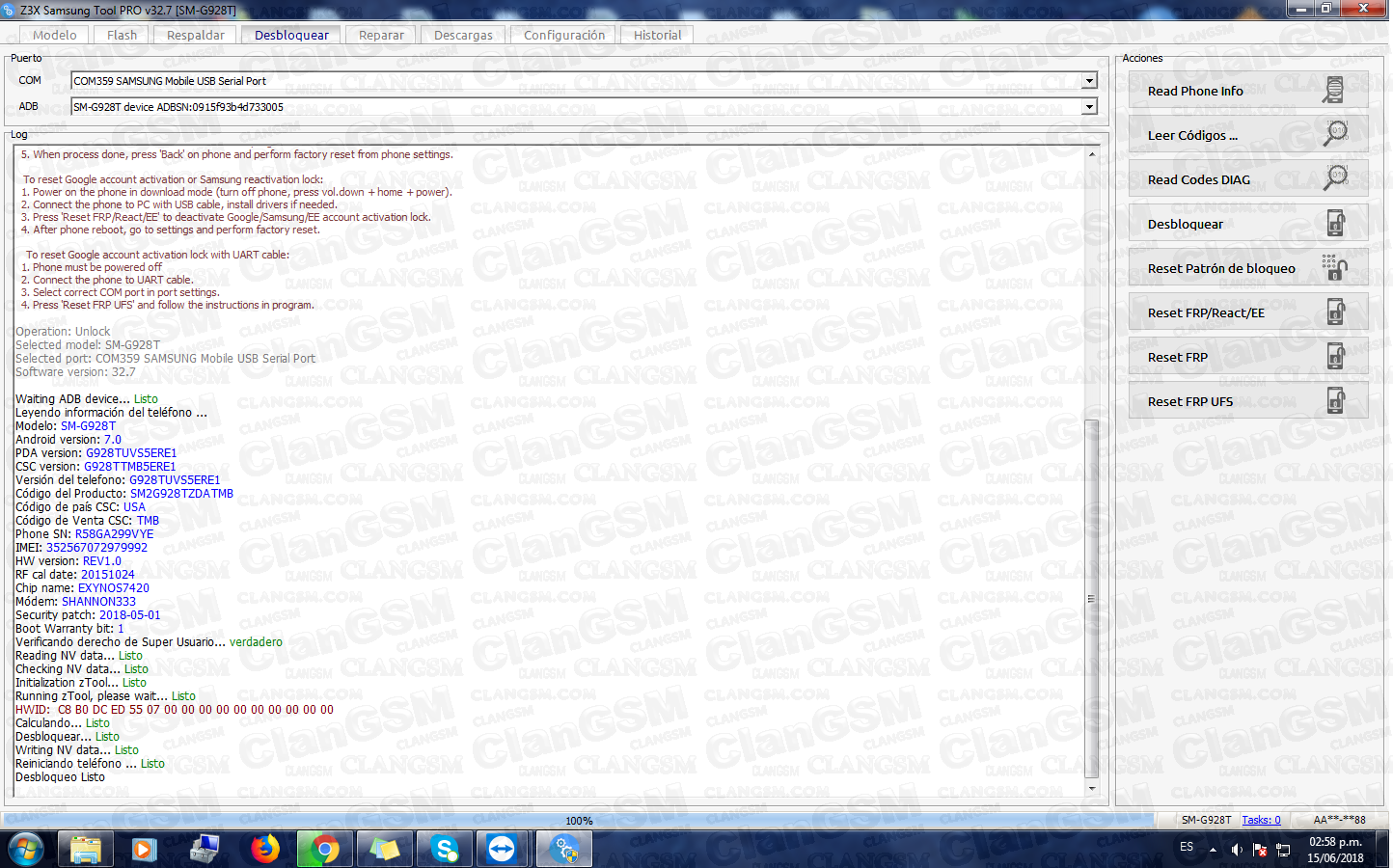View the Historial tab
This screenshot has height=868, width=1393.
(657, 35)
